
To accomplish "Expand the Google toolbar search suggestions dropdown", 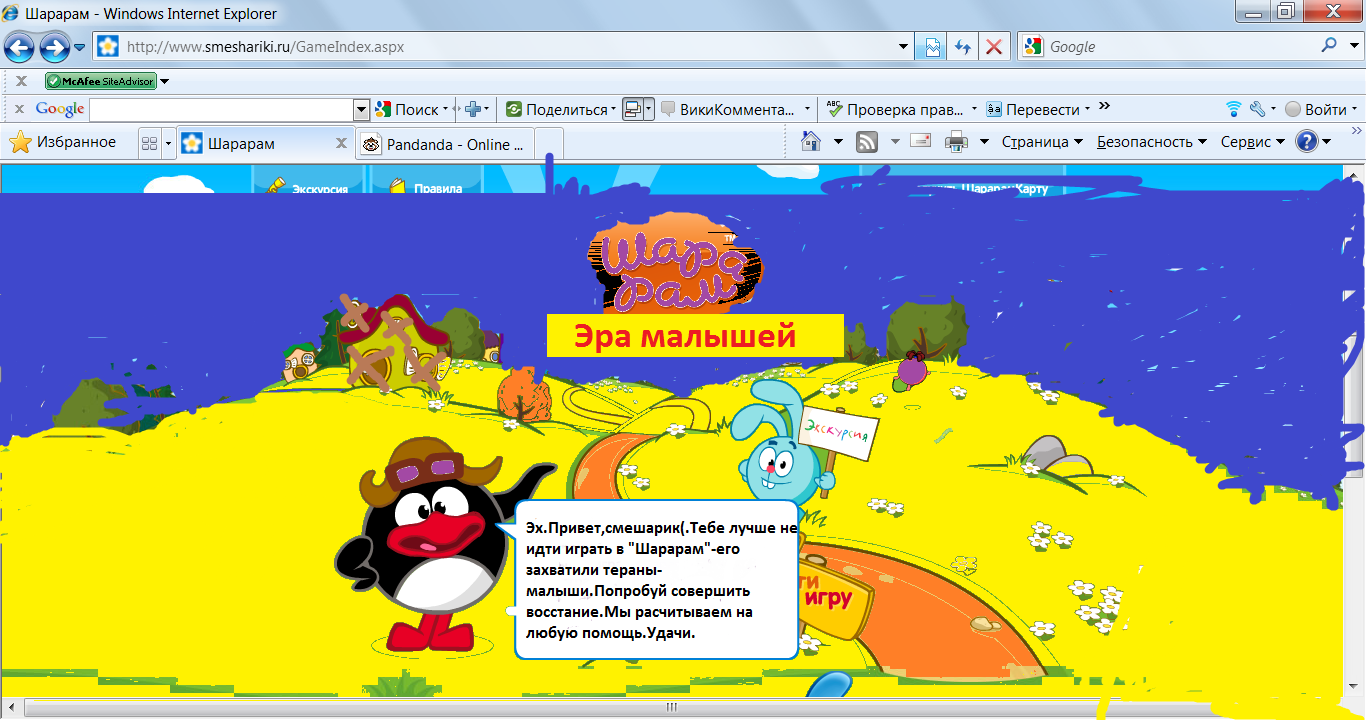I will [x=362, y=109].
